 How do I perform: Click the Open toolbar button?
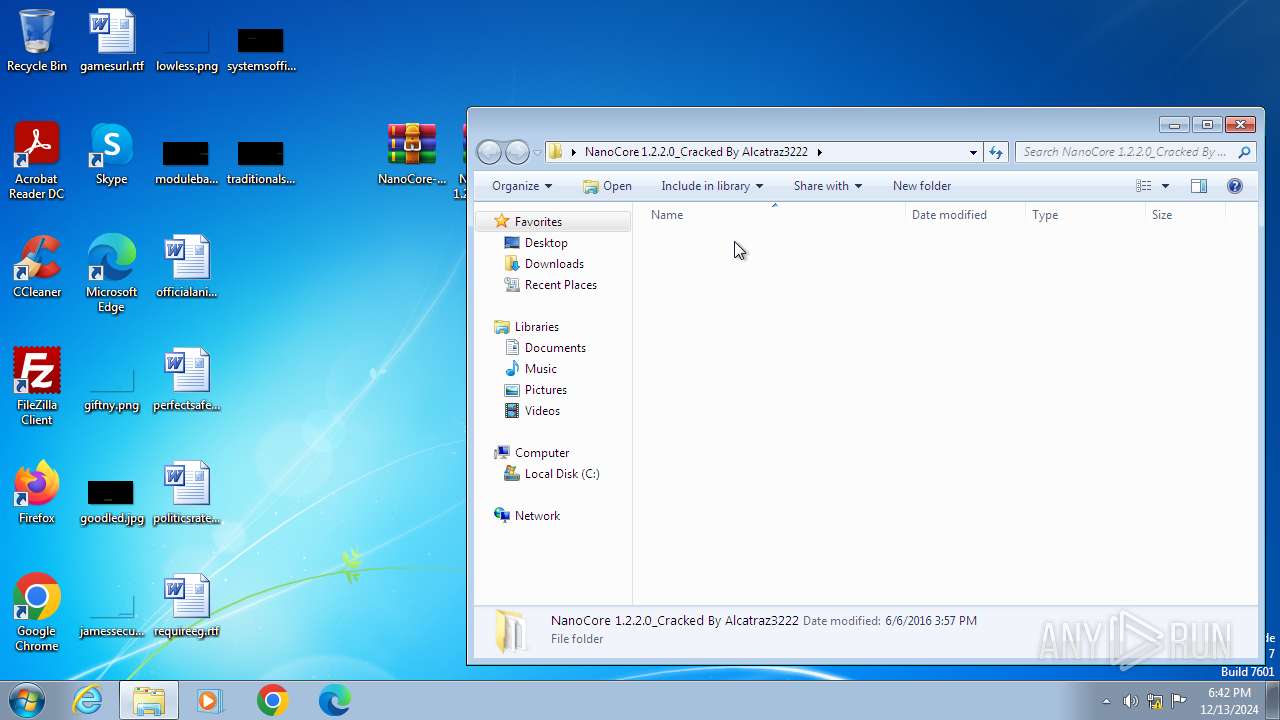pyautogui.click(x=607, y=186)
